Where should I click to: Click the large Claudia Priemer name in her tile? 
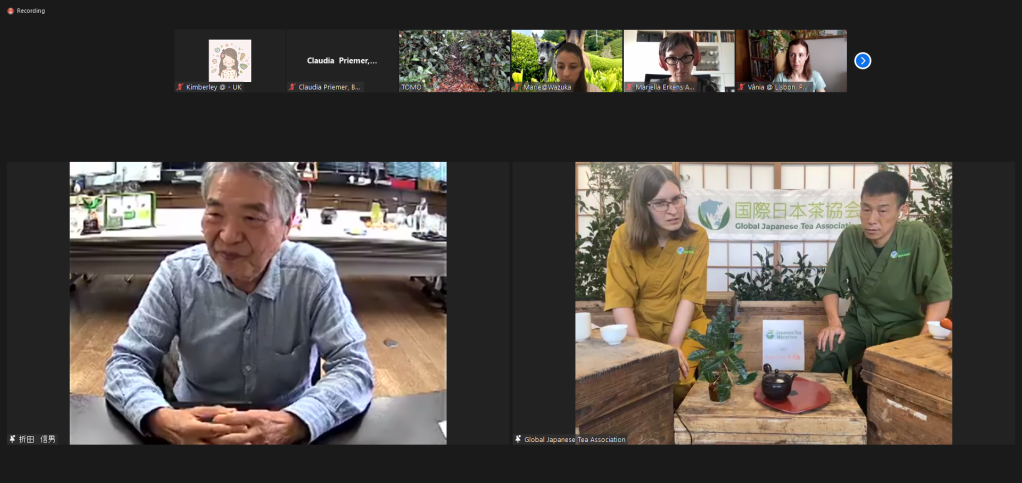pos(342,61)
